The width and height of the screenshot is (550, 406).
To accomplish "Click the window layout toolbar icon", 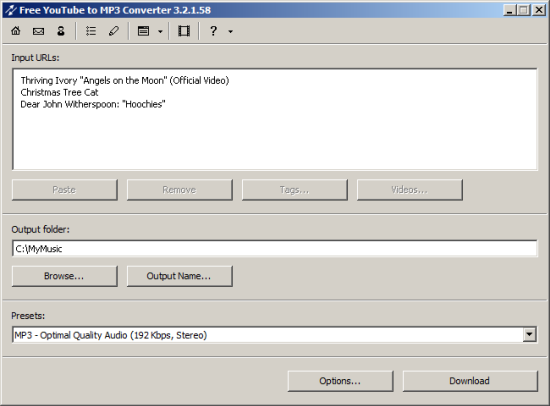I will click(x=143, y=31).
